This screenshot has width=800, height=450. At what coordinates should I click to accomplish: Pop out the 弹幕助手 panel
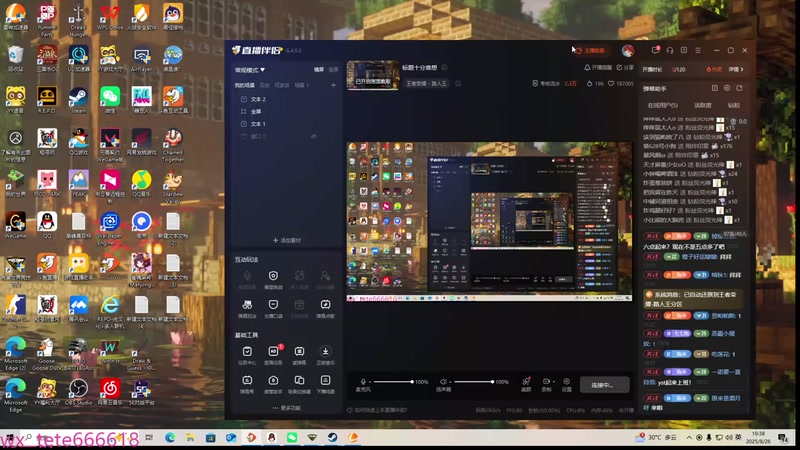tap(715, 88)
